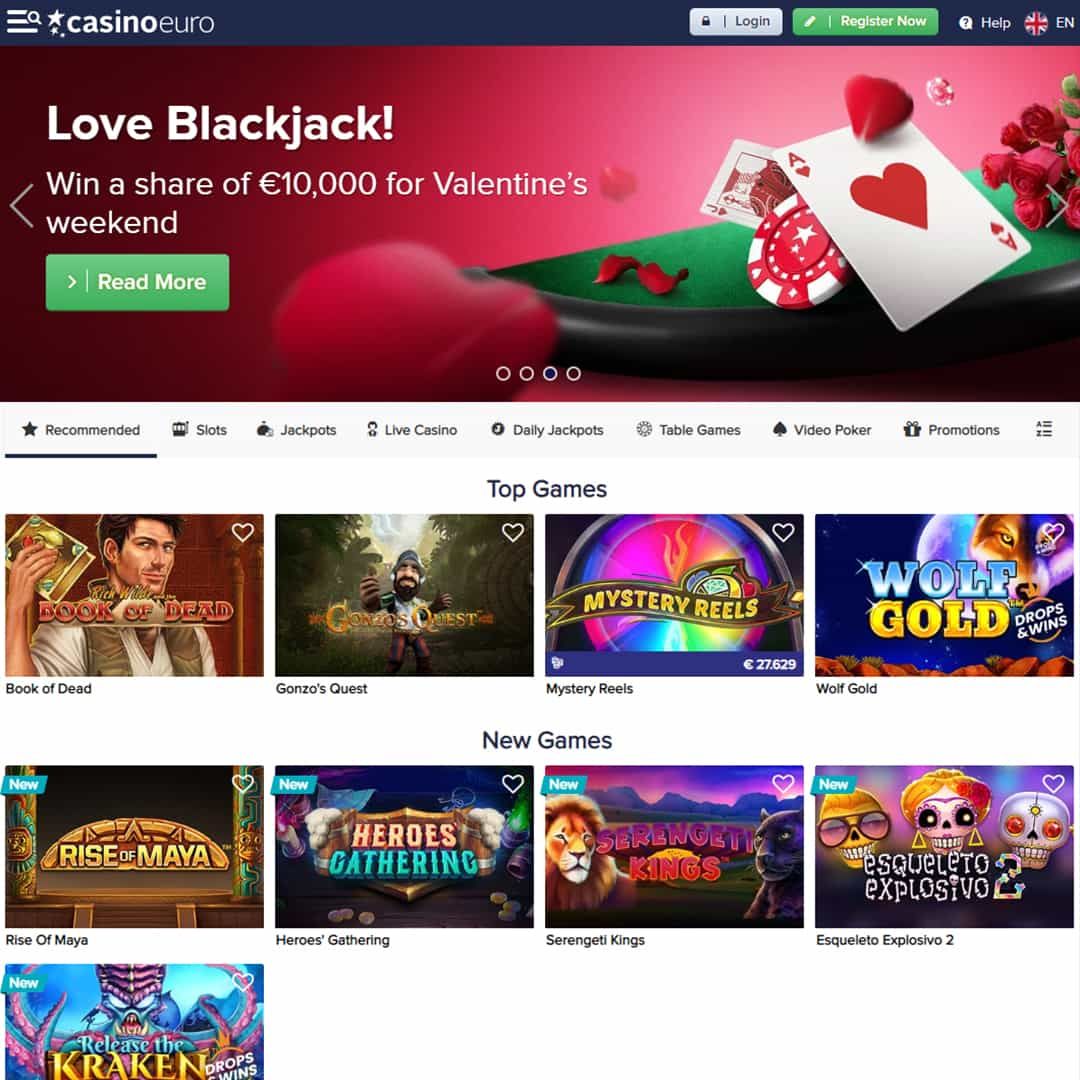Advance to the next banner slide

1057,205
